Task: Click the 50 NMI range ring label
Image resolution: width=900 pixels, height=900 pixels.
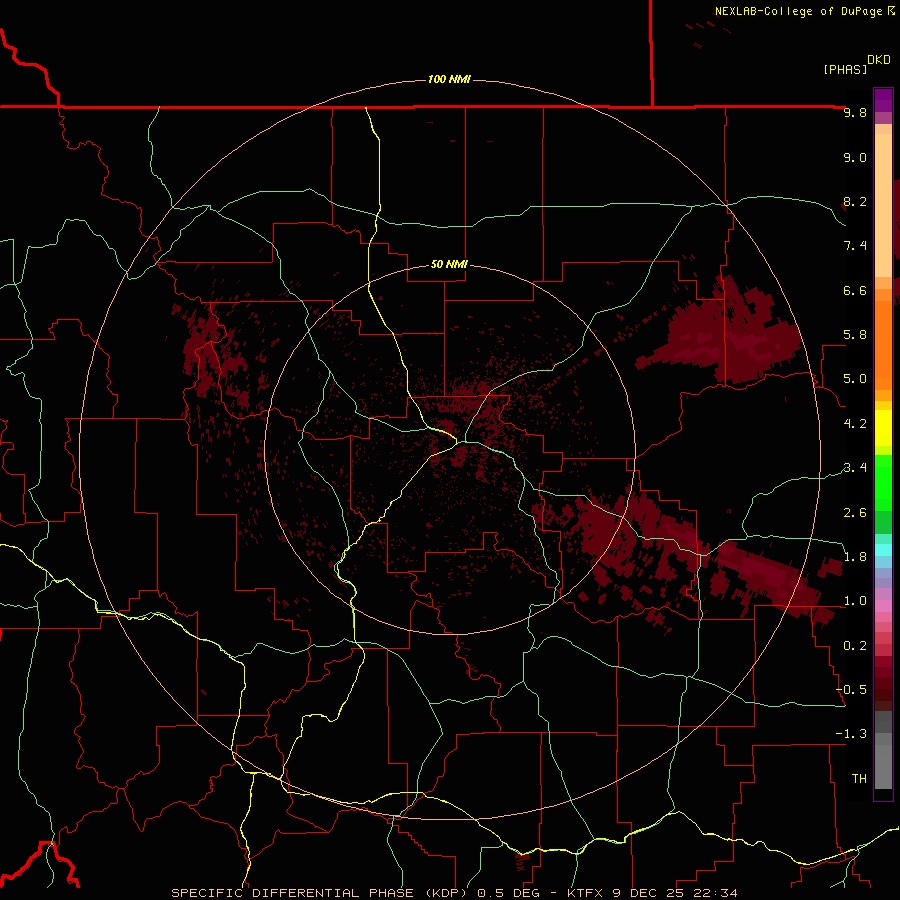Action: pos(449,264)
